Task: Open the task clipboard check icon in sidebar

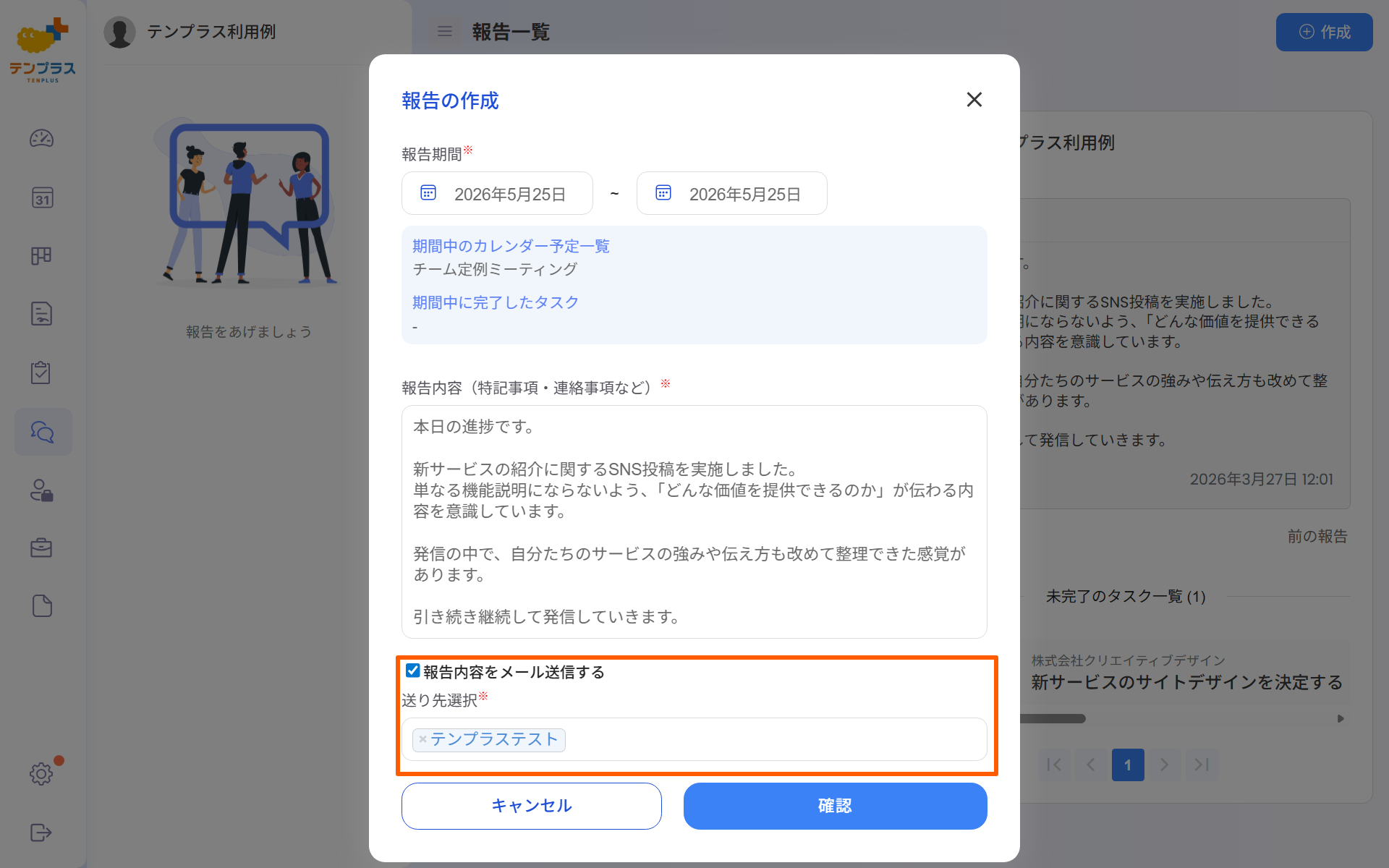Action: coord(42,373)
